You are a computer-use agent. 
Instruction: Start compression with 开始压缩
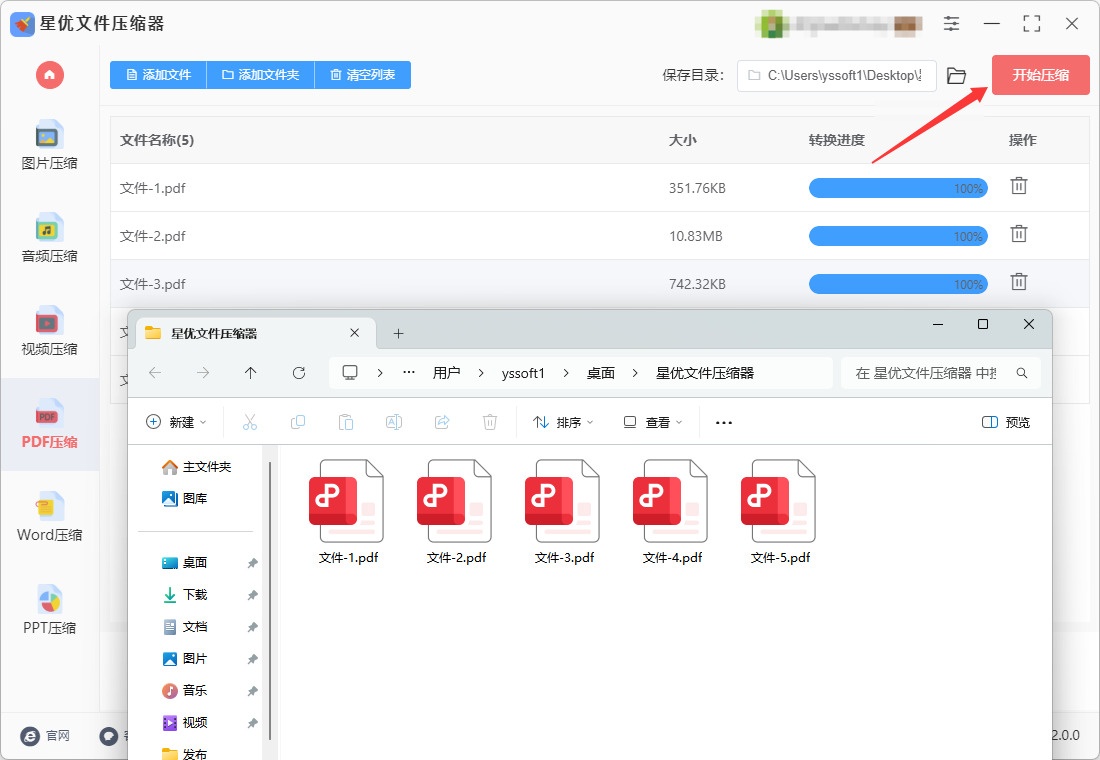pyautogui.click(x=1040, y=75)
